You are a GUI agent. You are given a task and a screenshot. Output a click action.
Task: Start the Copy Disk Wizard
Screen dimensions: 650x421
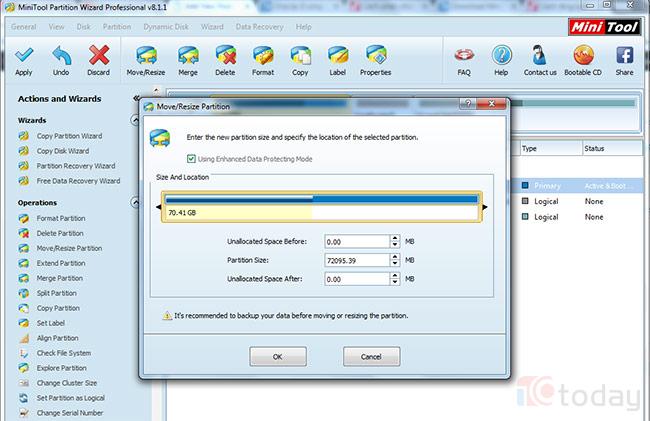[x=63, y=151]
